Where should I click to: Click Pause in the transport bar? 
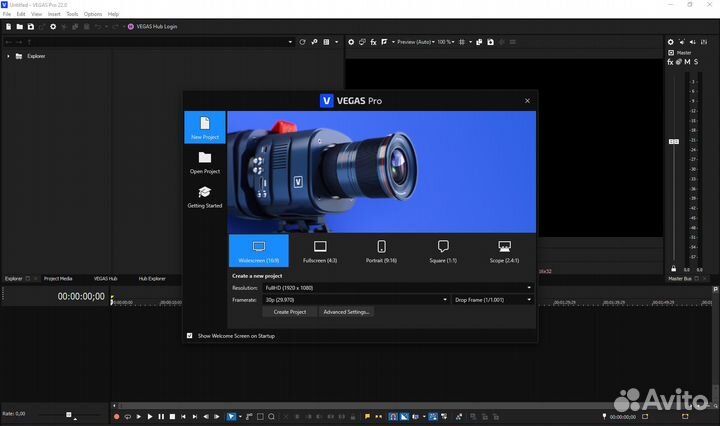pos(161,416)
